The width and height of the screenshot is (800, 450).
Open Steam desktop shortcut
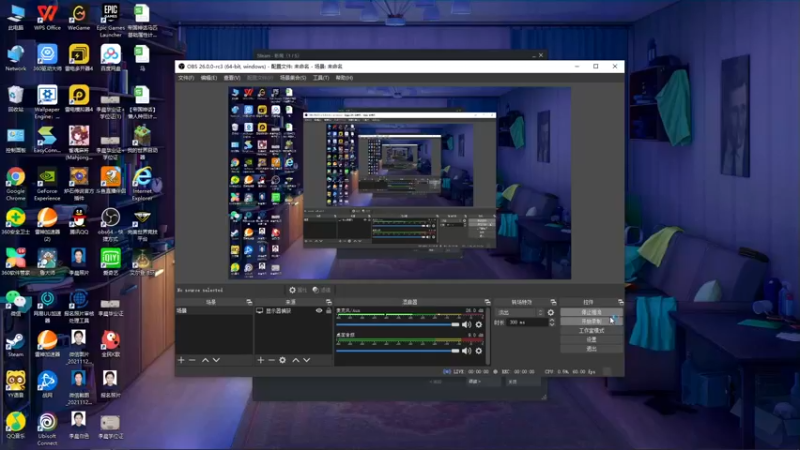(15, 344)
